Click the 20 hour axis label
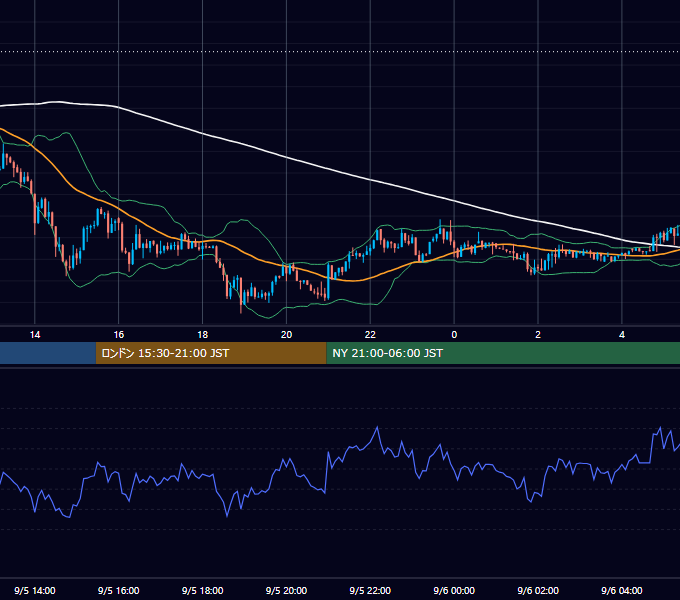 pyautogui.click(x=286, y=335)
